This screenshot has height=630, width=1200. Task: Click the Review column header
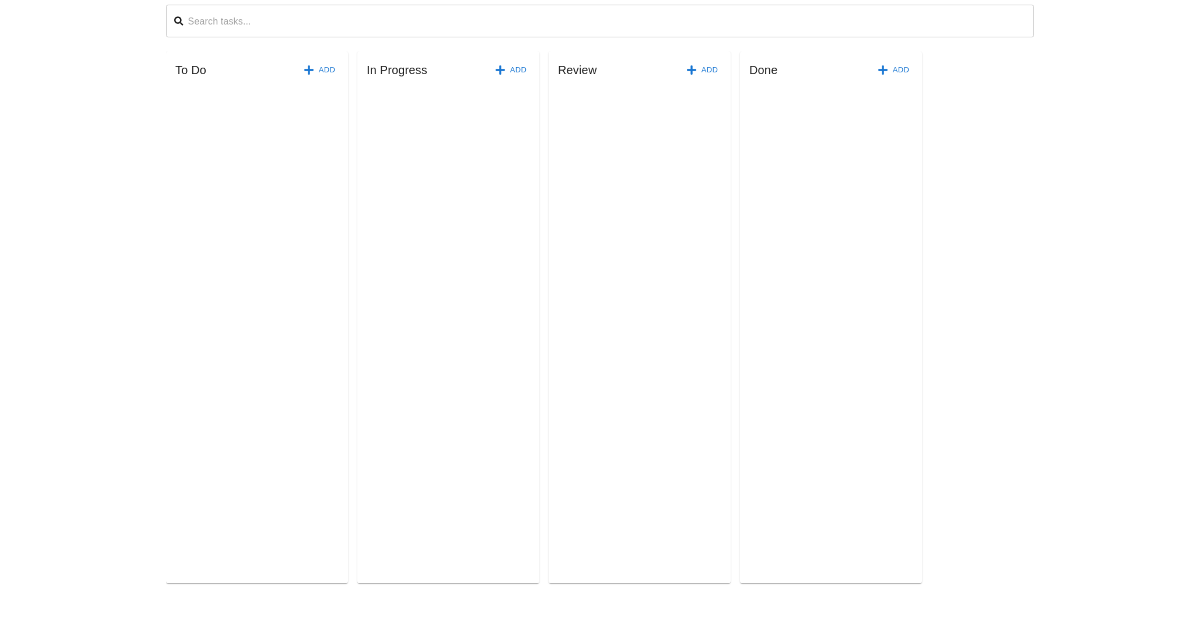coord(577,70)
